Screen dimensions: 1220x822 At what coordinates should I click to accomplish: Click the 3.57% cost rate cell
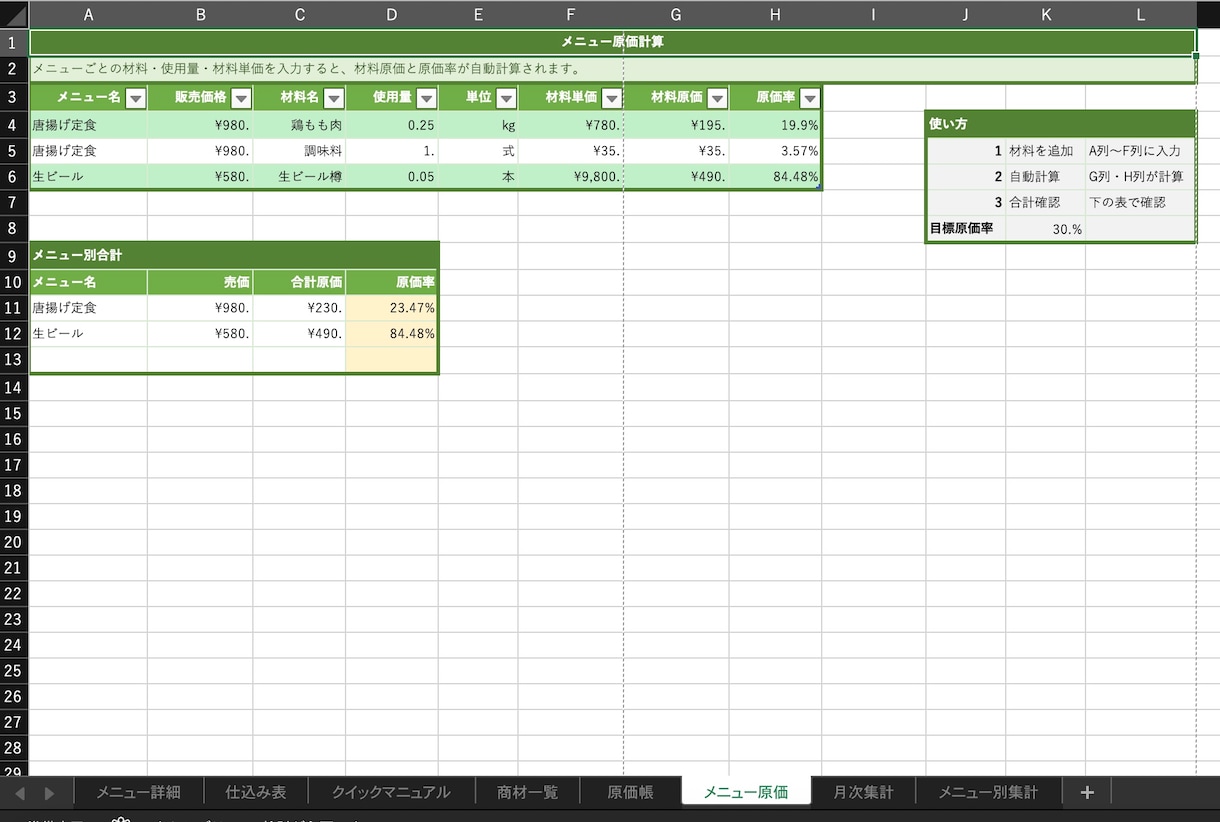pyautogui.click(x=775, y=151)
